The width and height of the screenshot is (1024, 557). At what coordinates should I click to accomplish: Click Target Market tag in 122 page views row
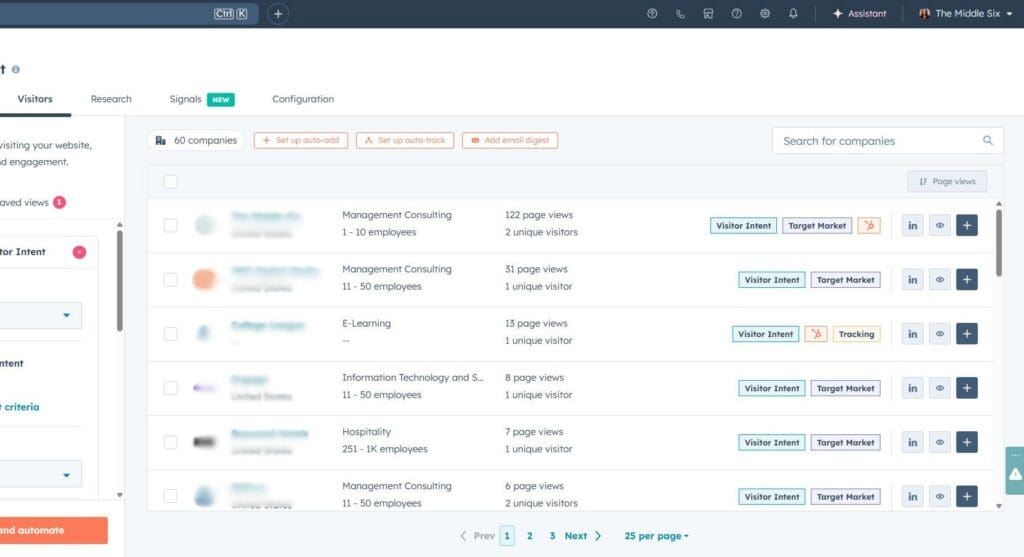click(x=817, y=225)
